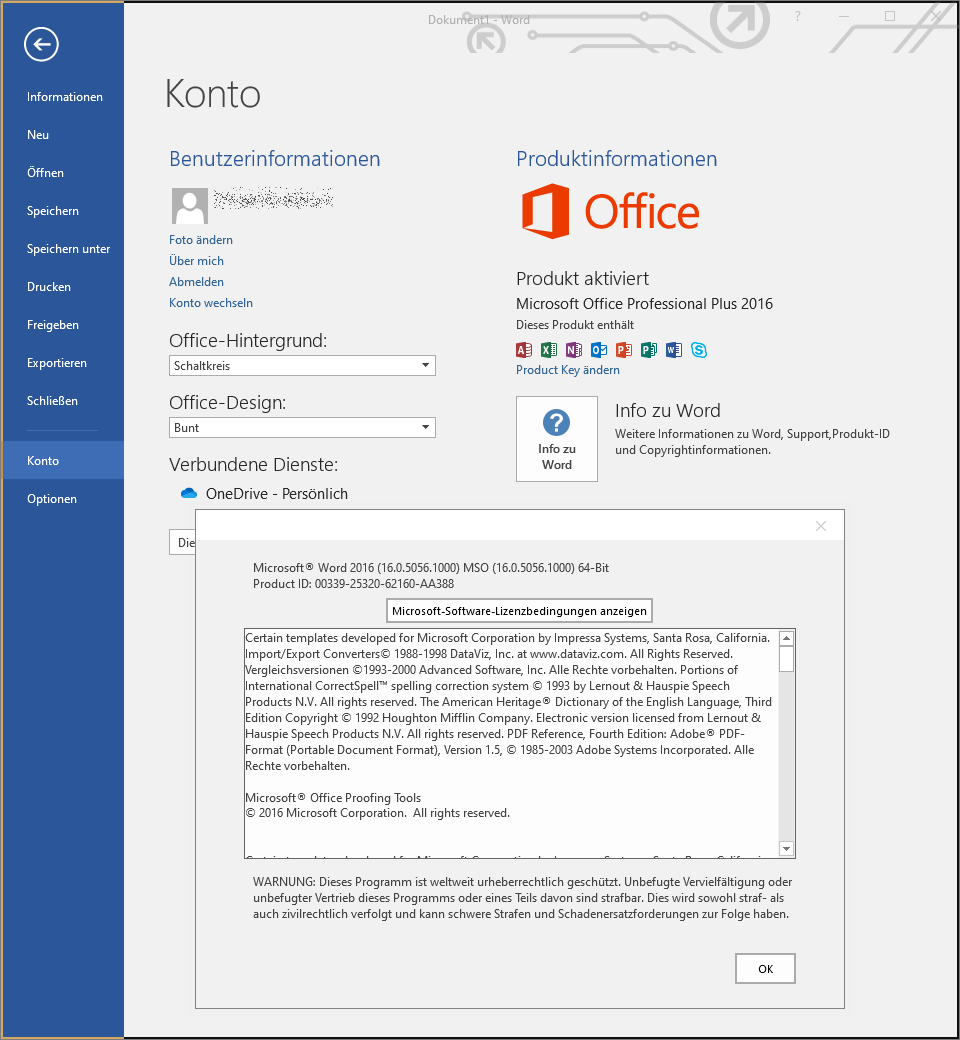Go to the Drucken page
The image size is (960, 1040).
point(48,287)
